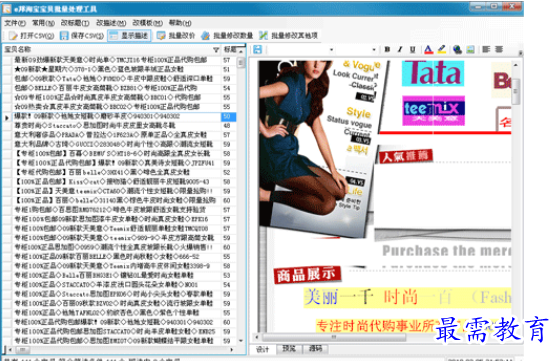Expand the font size dropdown in editor
This screenshot has width=557, height=361.
pos(374,50)
